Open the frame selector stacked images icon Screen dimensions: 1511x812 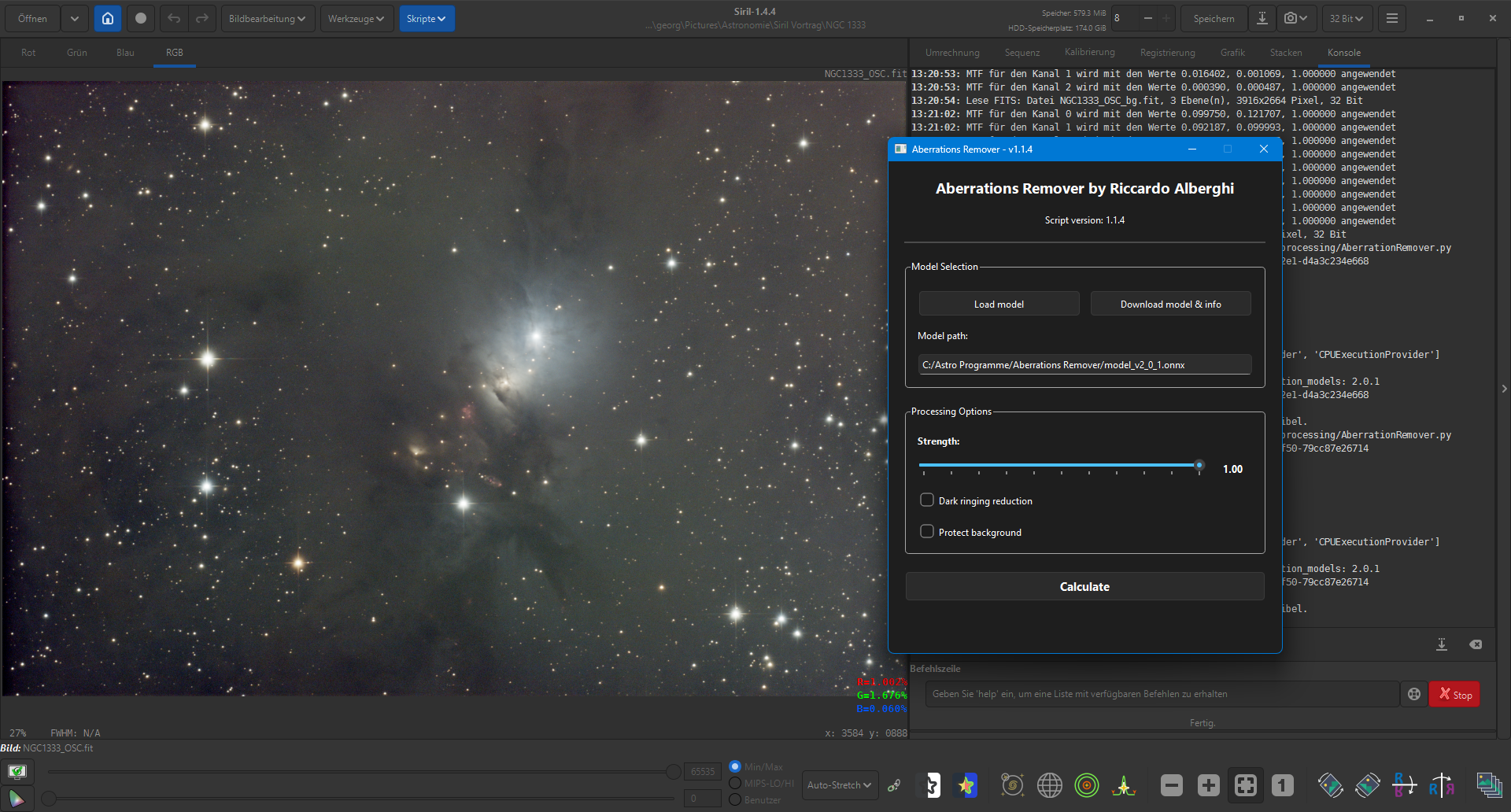pos(1489,785)
